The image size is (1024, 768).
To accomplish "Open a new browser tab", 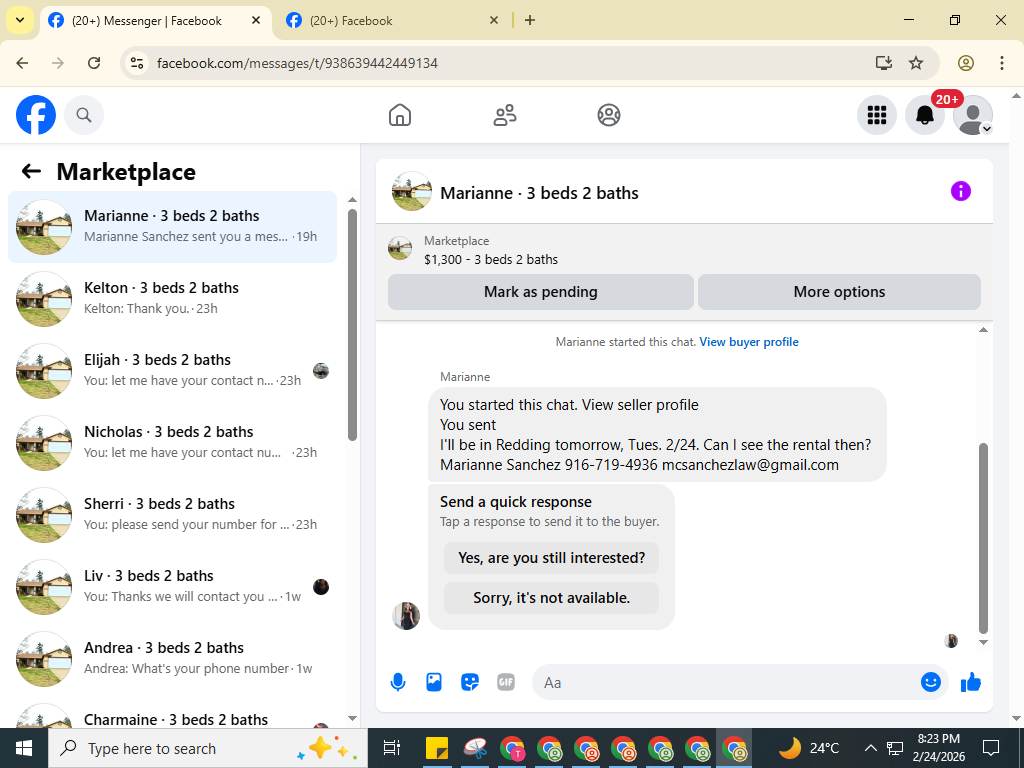I will [530, 20].
